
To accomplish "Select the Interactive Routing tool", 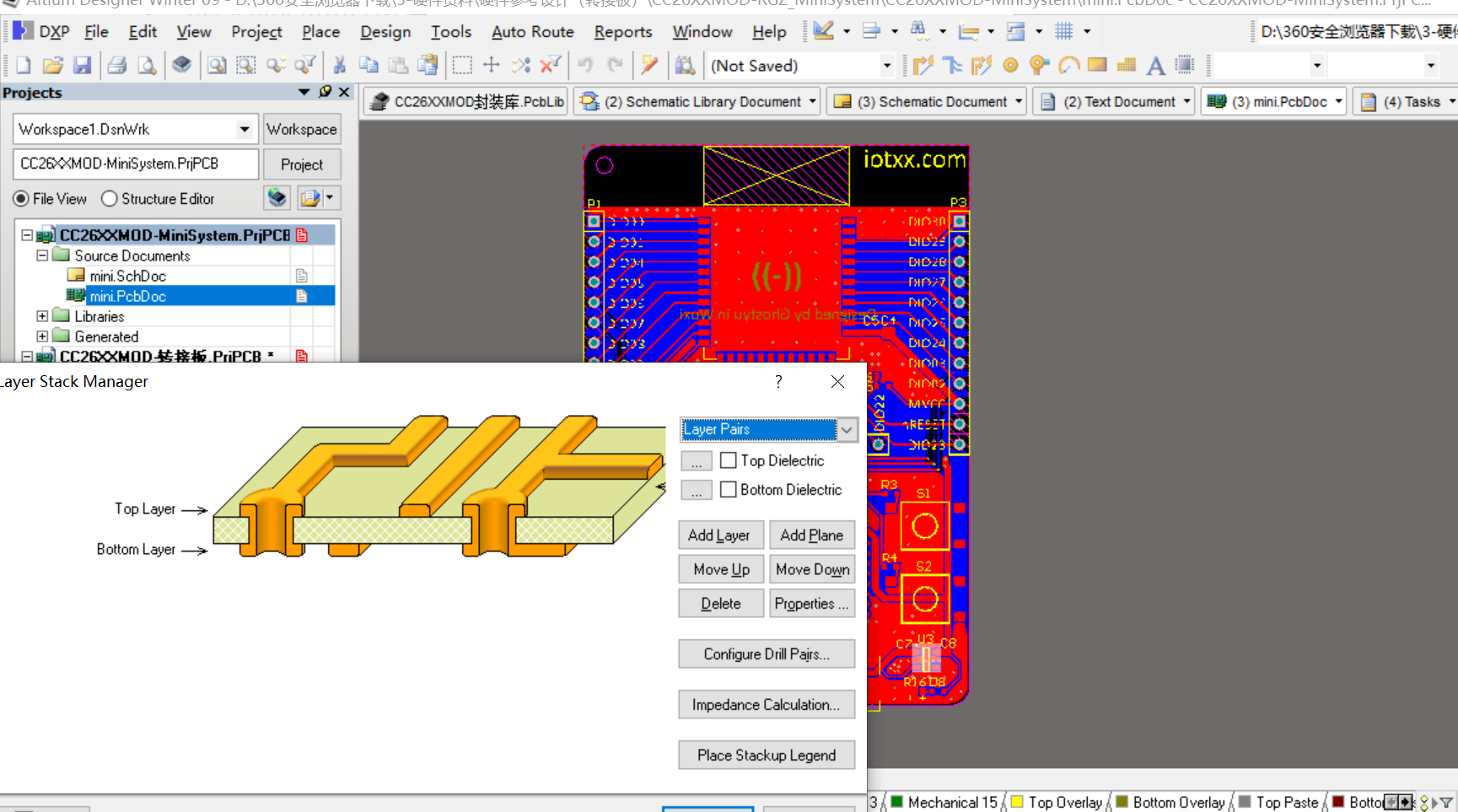I will [923, 65].
